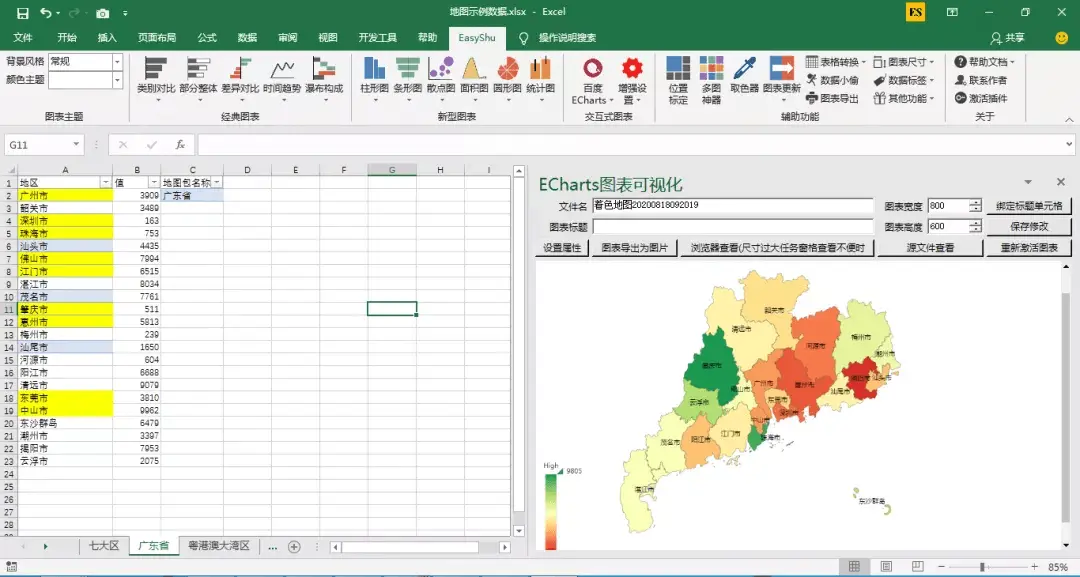
Task: Select the 取色器 color picker tool
Action: 745,76
